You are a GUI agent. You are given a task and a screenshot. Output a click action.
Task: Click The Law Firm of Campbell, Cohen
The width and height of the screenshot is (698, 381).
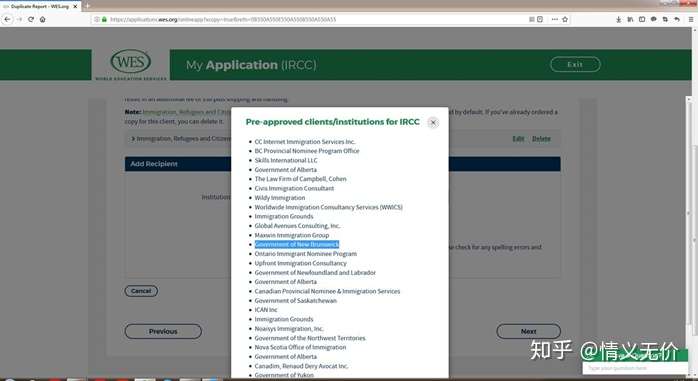click(x=300, y=179)
